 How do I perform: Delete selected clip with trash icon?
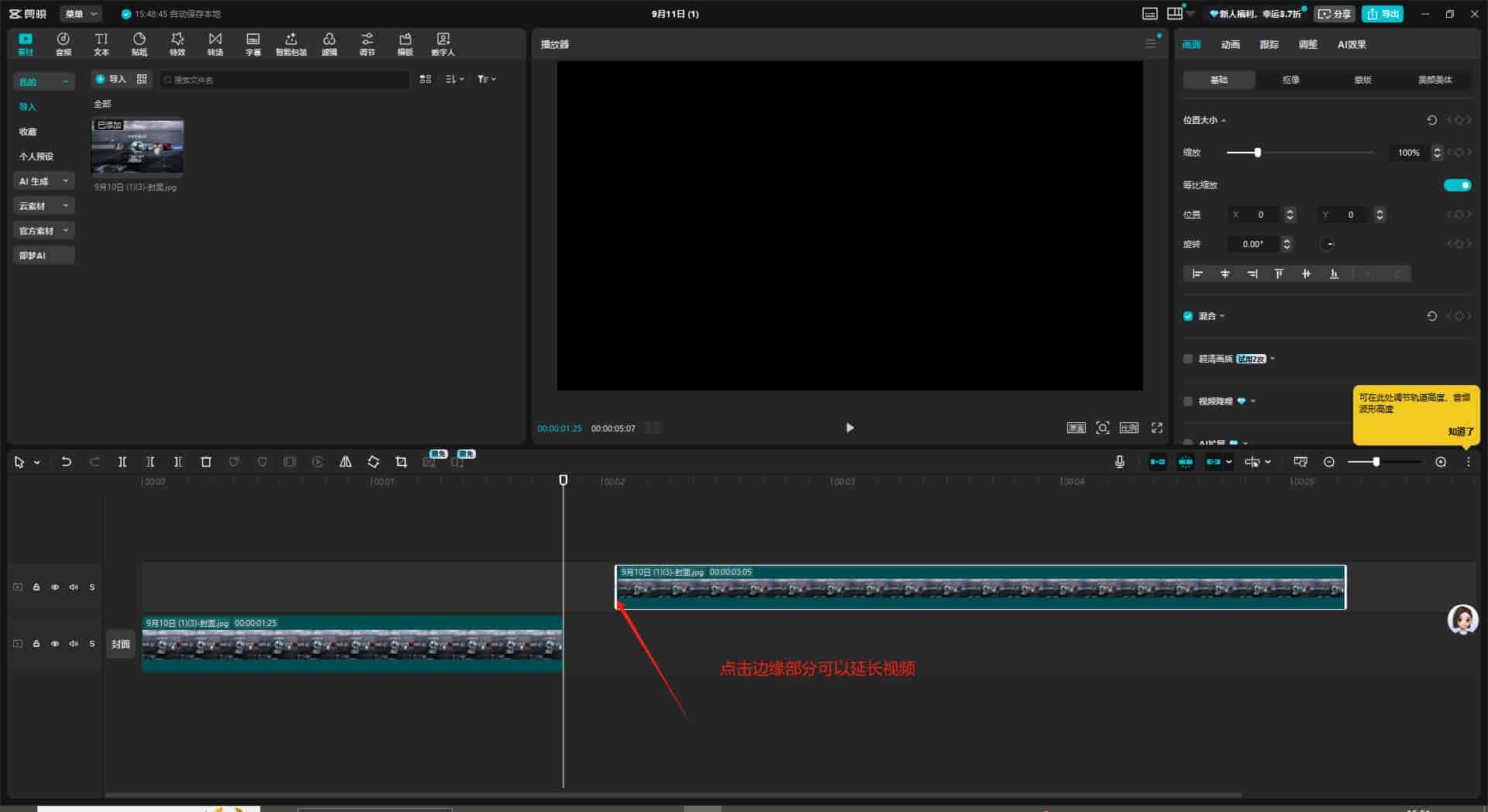tap(206, 462)
